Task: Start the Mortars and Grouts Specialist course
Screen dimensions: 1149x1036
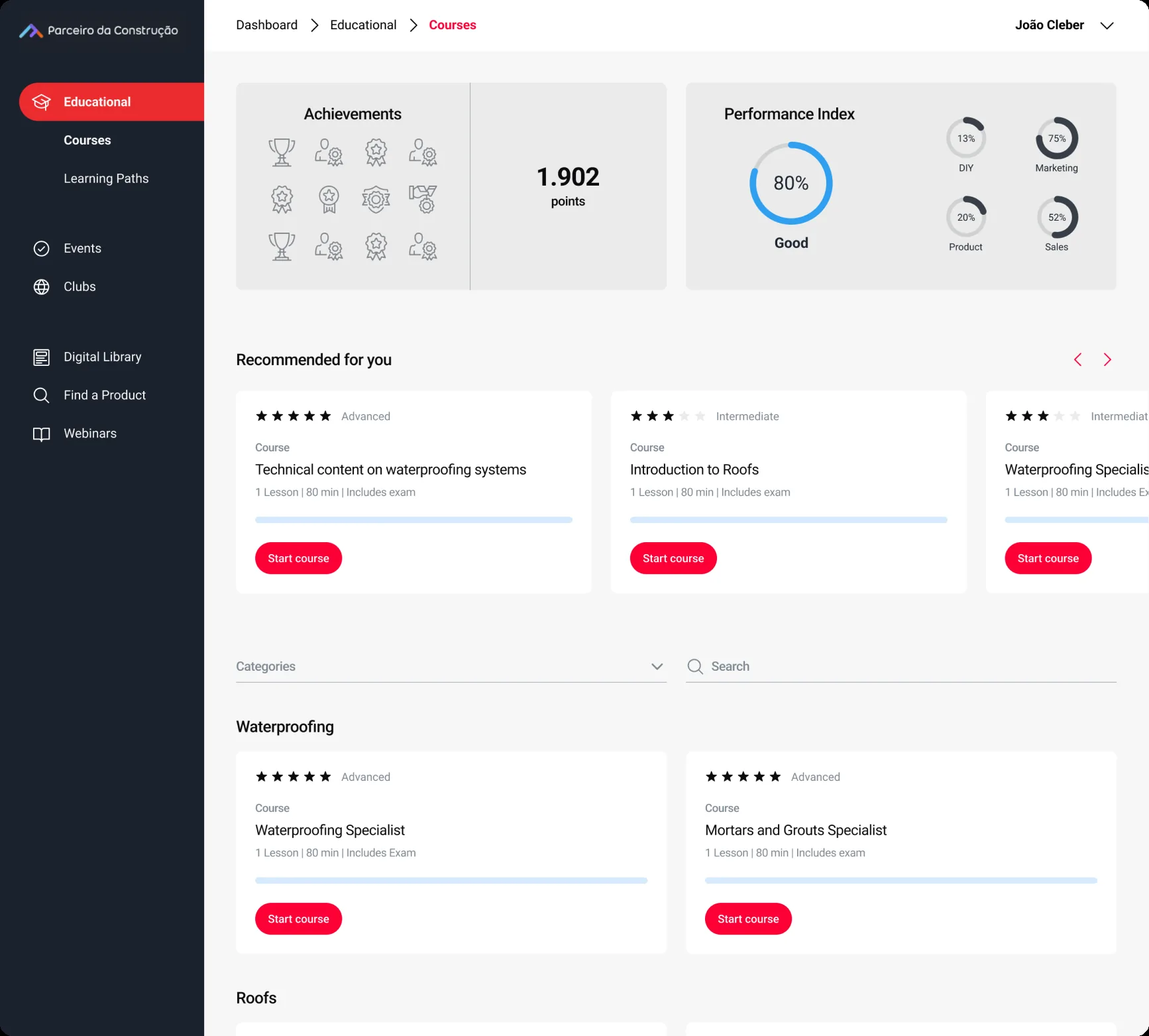Action: point(748,919)
